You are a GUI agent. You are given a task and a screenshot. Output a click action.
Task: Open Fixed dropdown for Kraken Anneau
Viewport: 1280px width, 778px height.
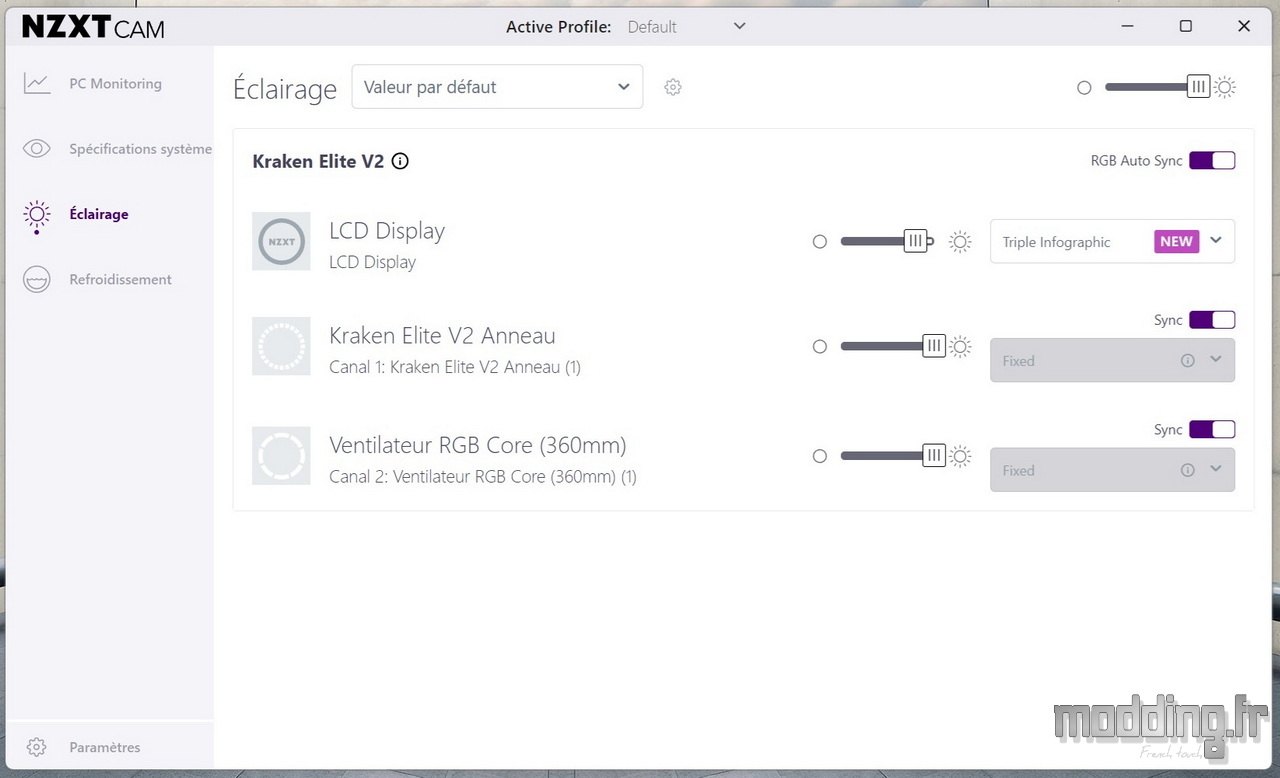pyautogui.click(x=1112, y=360)
